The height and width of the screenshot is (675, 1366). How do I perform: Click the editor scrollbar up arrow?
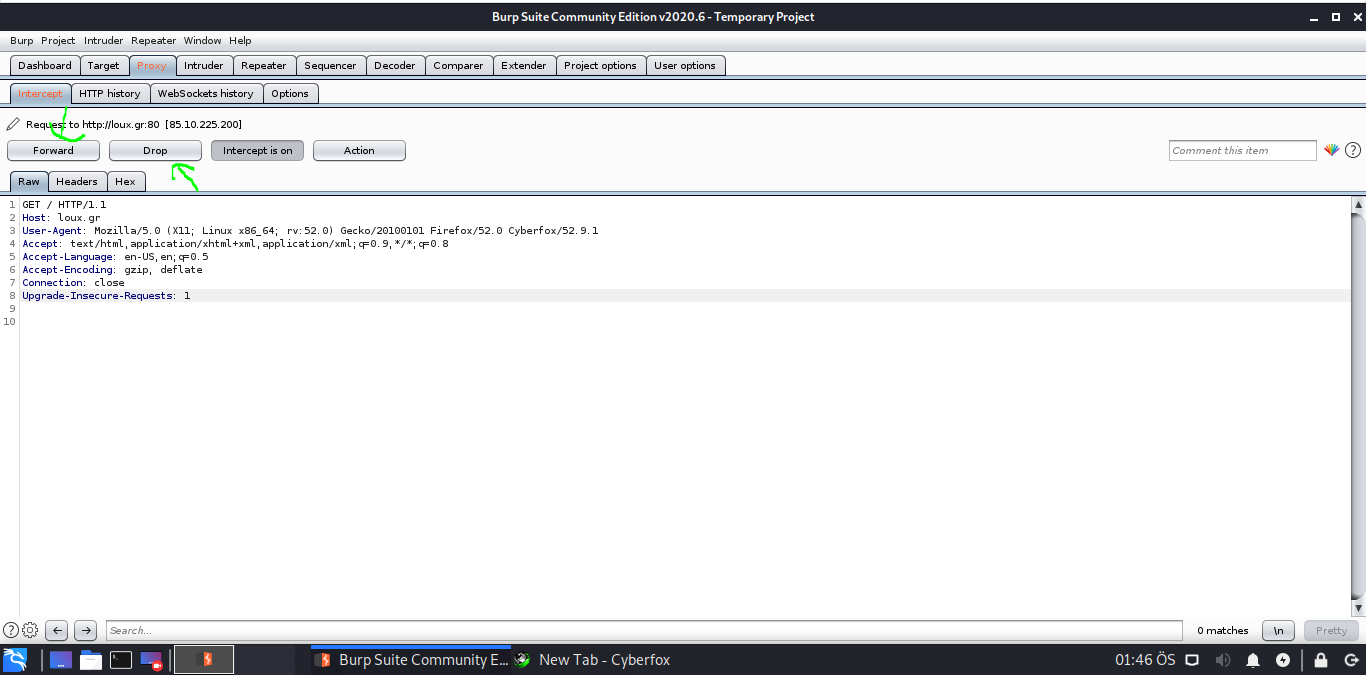(1358, 205)
